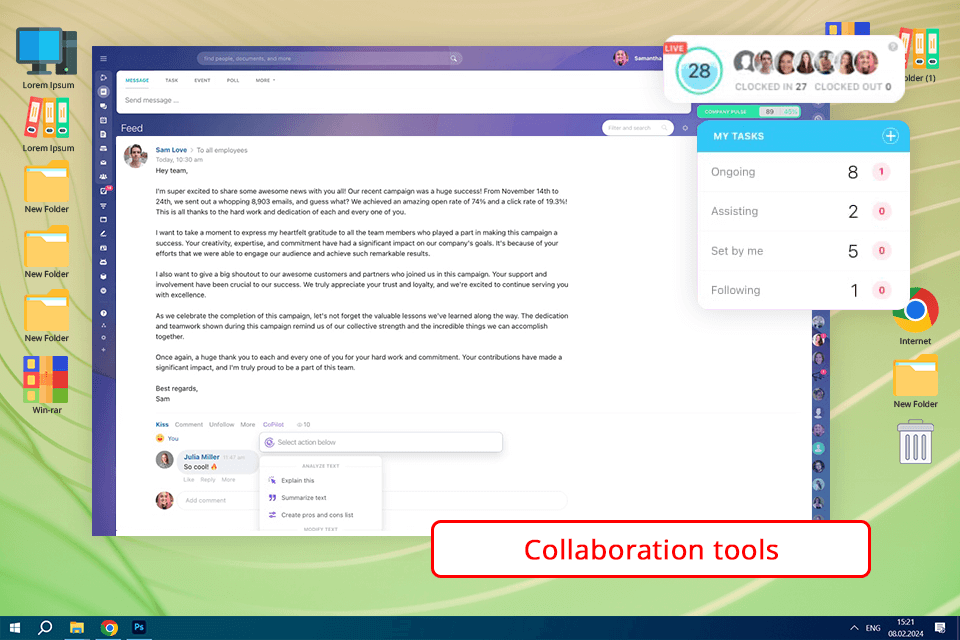Open the help question mark in left sidebar

coord(103,313)
